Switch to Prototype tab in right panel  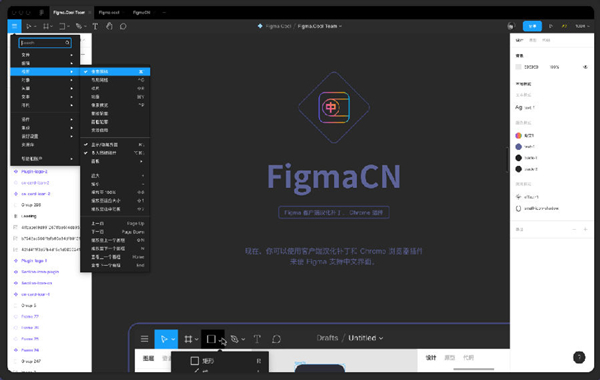[x=533, y=40]
